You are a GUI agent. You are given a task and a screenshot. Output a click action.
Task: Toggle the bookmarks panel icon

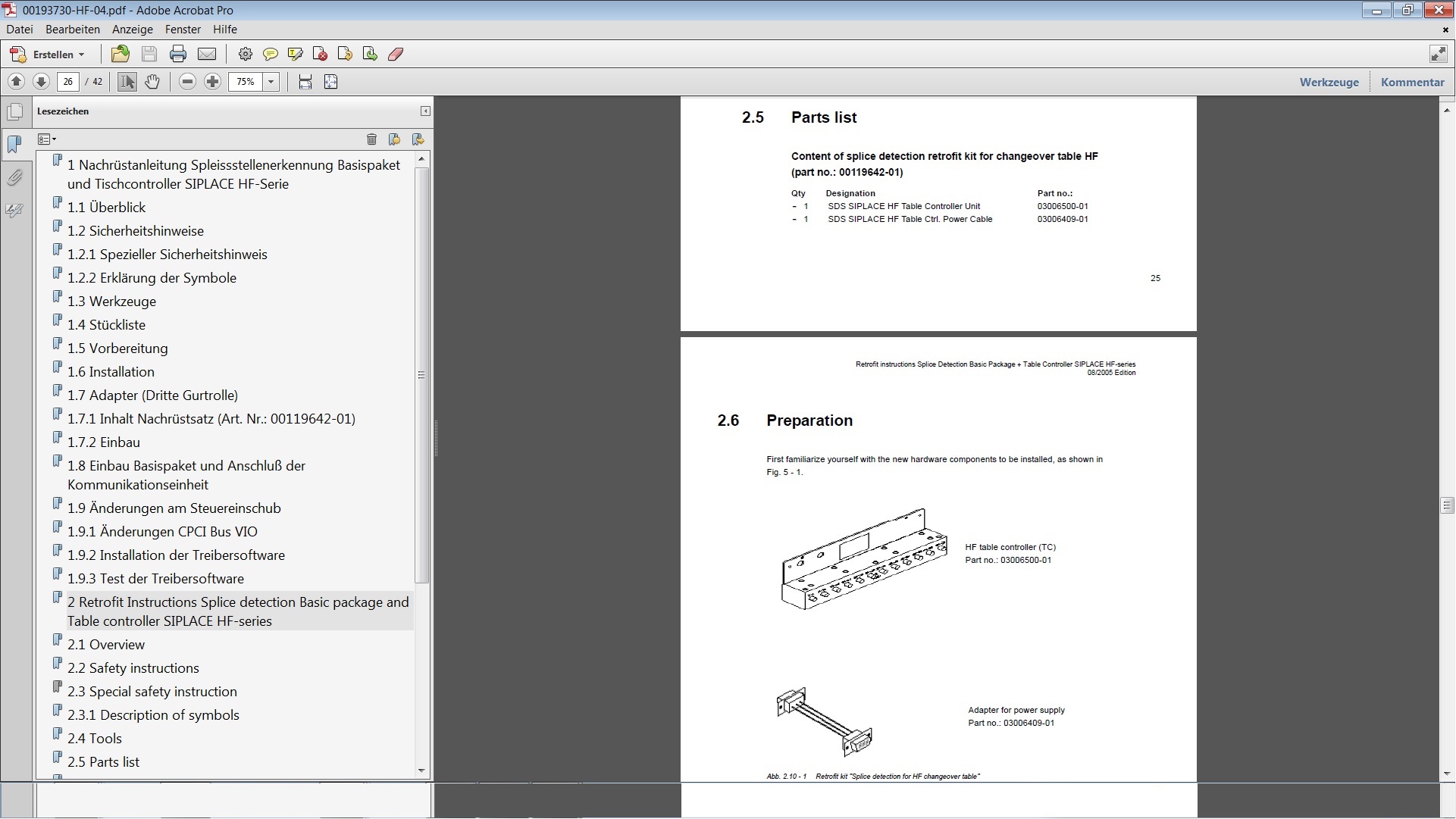pyautogui.click(x=14, y=144)
